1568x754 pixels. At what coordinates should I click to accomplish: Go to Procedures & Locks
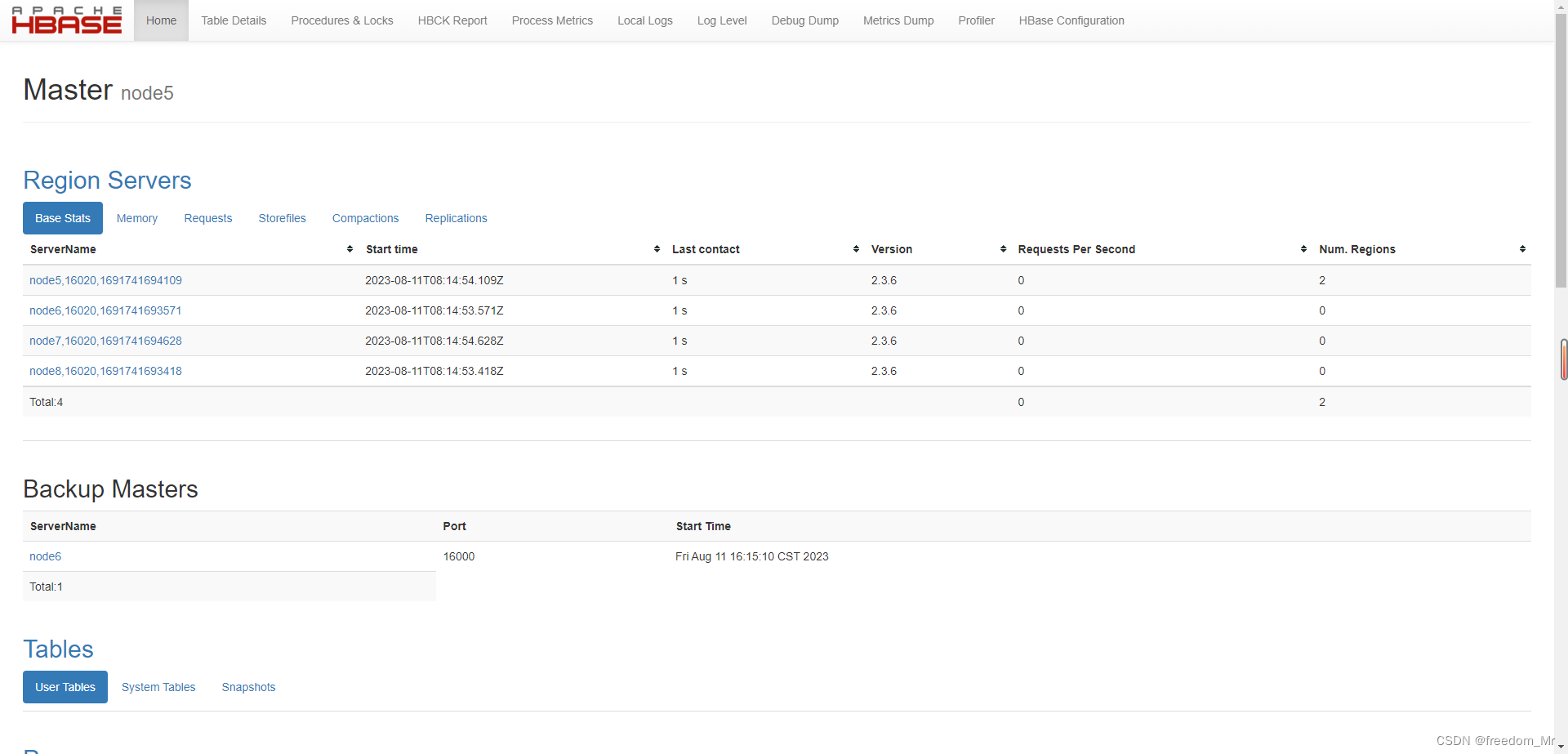pos(342,20)
